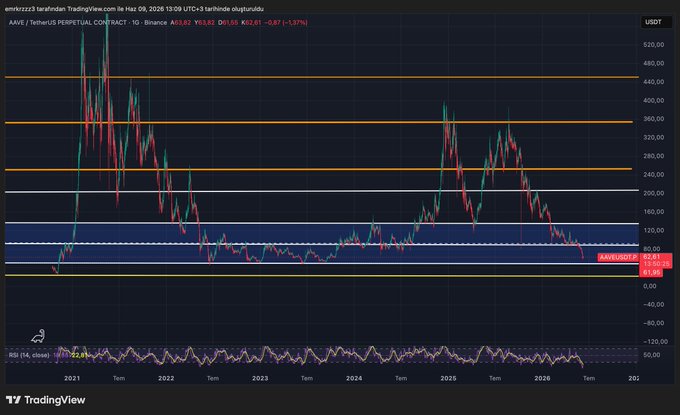Click the close value K62,61
Viewport: 680px width, 415px height.
tap(252, 23)
